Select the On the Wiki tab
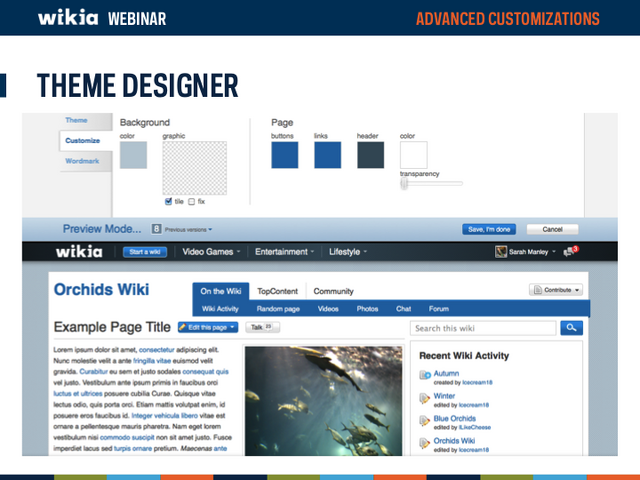Screen dimensions: 640x480 click(221, 291)
